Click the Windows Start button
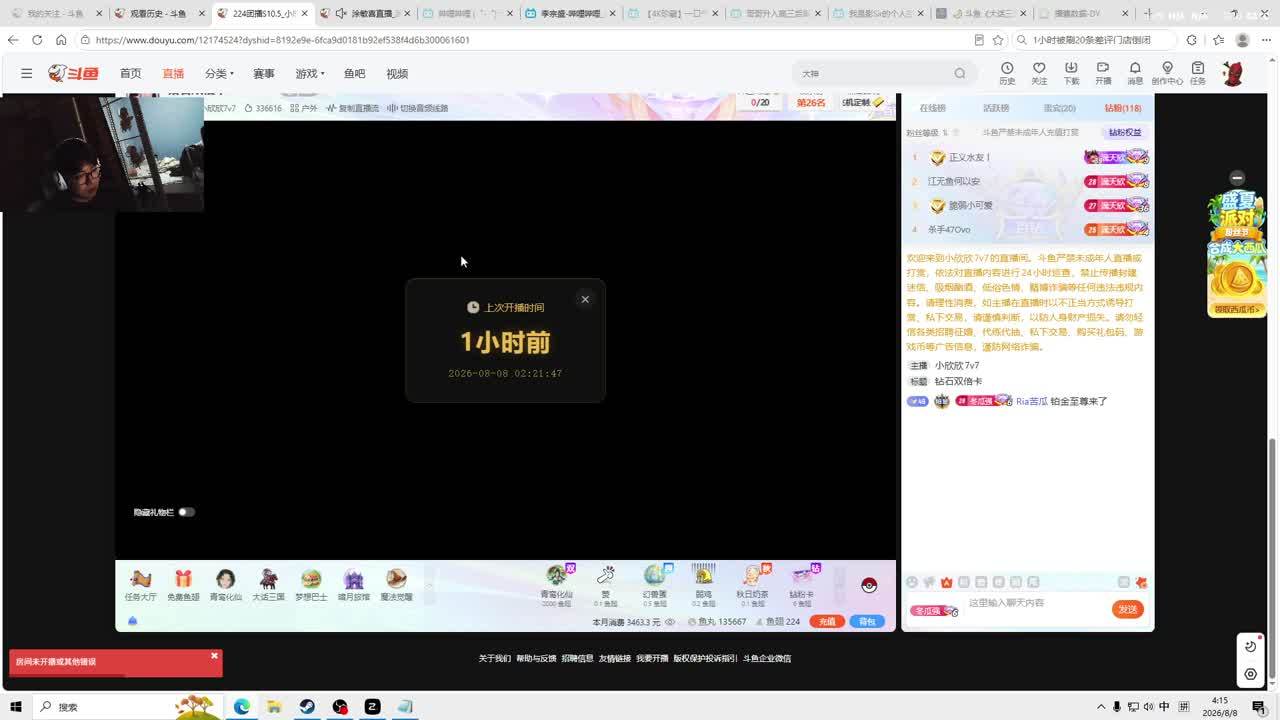 point(16,707)
